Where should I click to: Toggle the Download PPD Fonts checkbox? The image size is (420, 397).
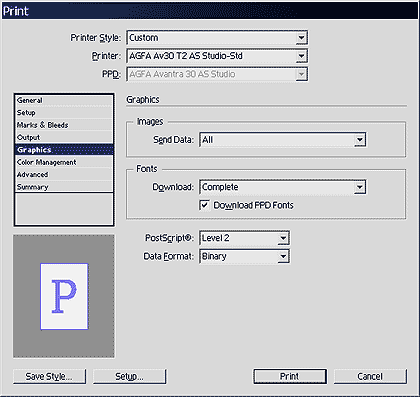click(x=204, y=205)
